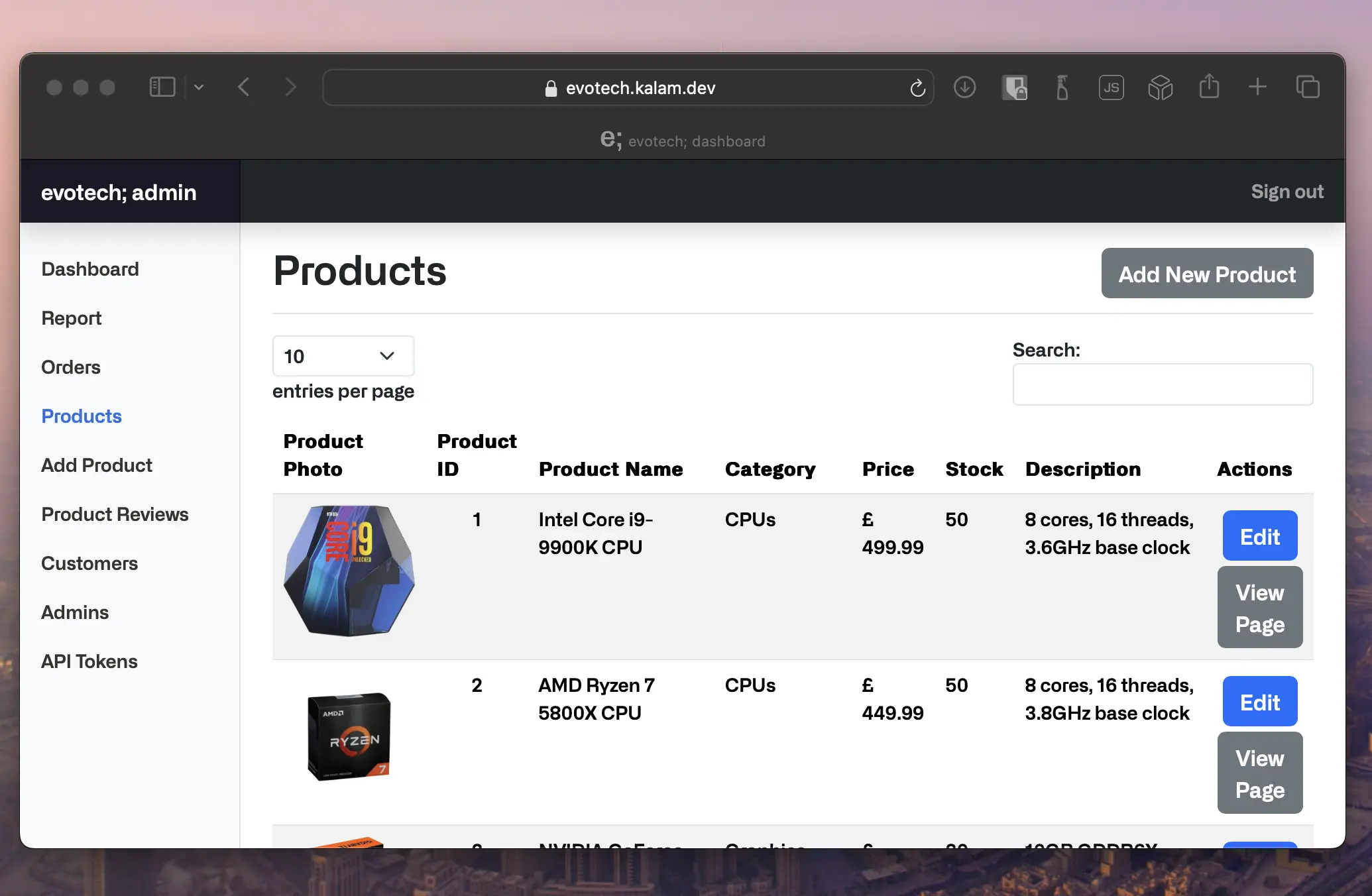Click the Products page heading
The width and height of the screenshot is (1372, 896).
[360, 271]
